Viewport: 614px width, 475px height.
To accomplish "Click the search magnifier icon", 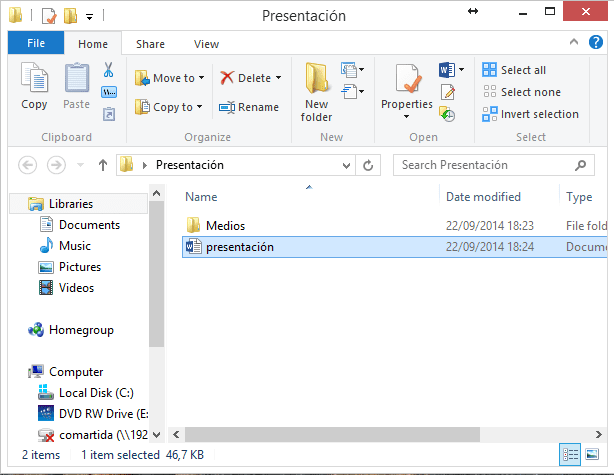I will click(x=580, y=165).
